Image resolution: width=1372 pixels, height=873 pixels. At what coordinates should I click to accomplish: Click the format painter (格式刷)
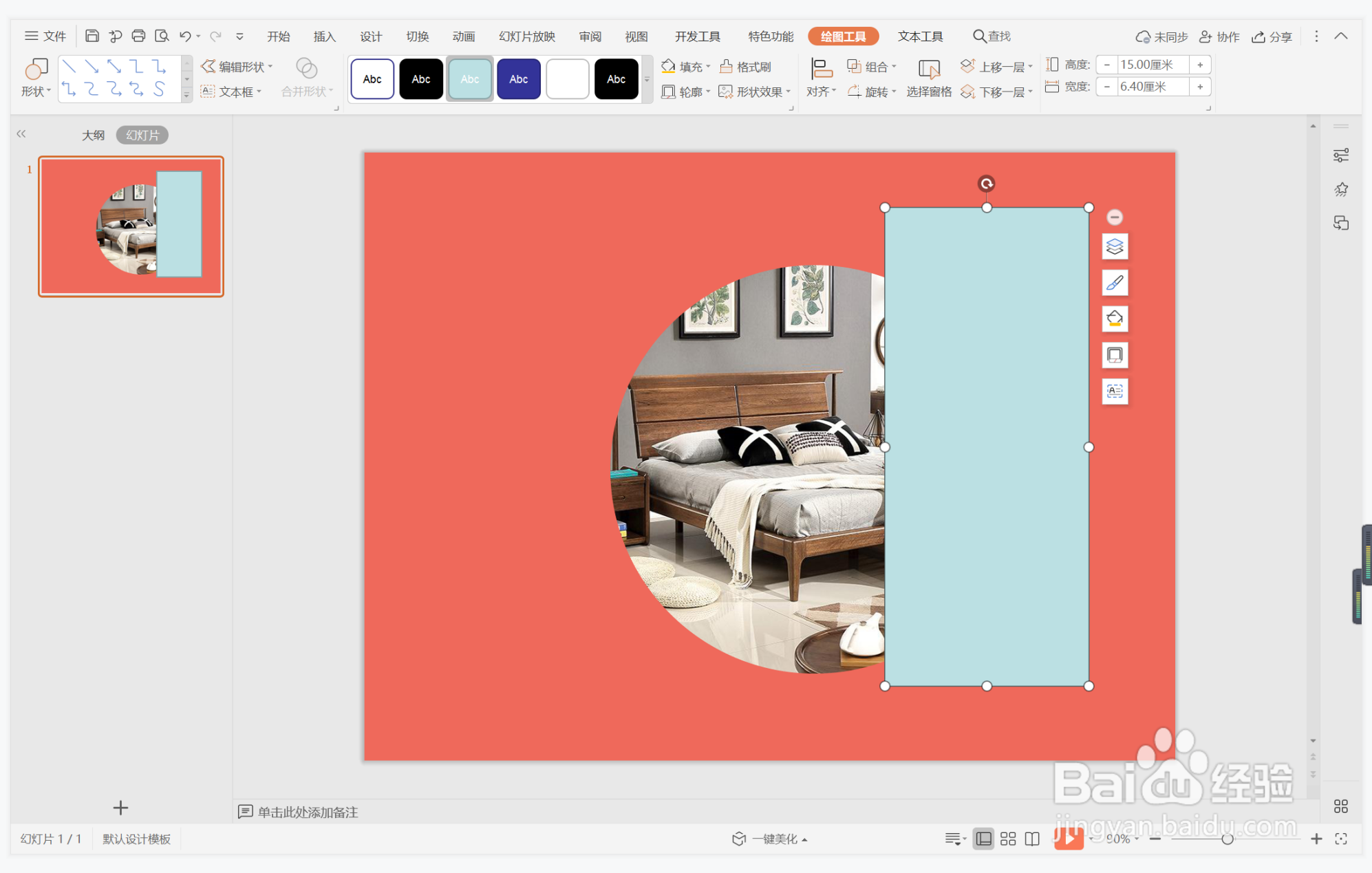pos(746,67)
